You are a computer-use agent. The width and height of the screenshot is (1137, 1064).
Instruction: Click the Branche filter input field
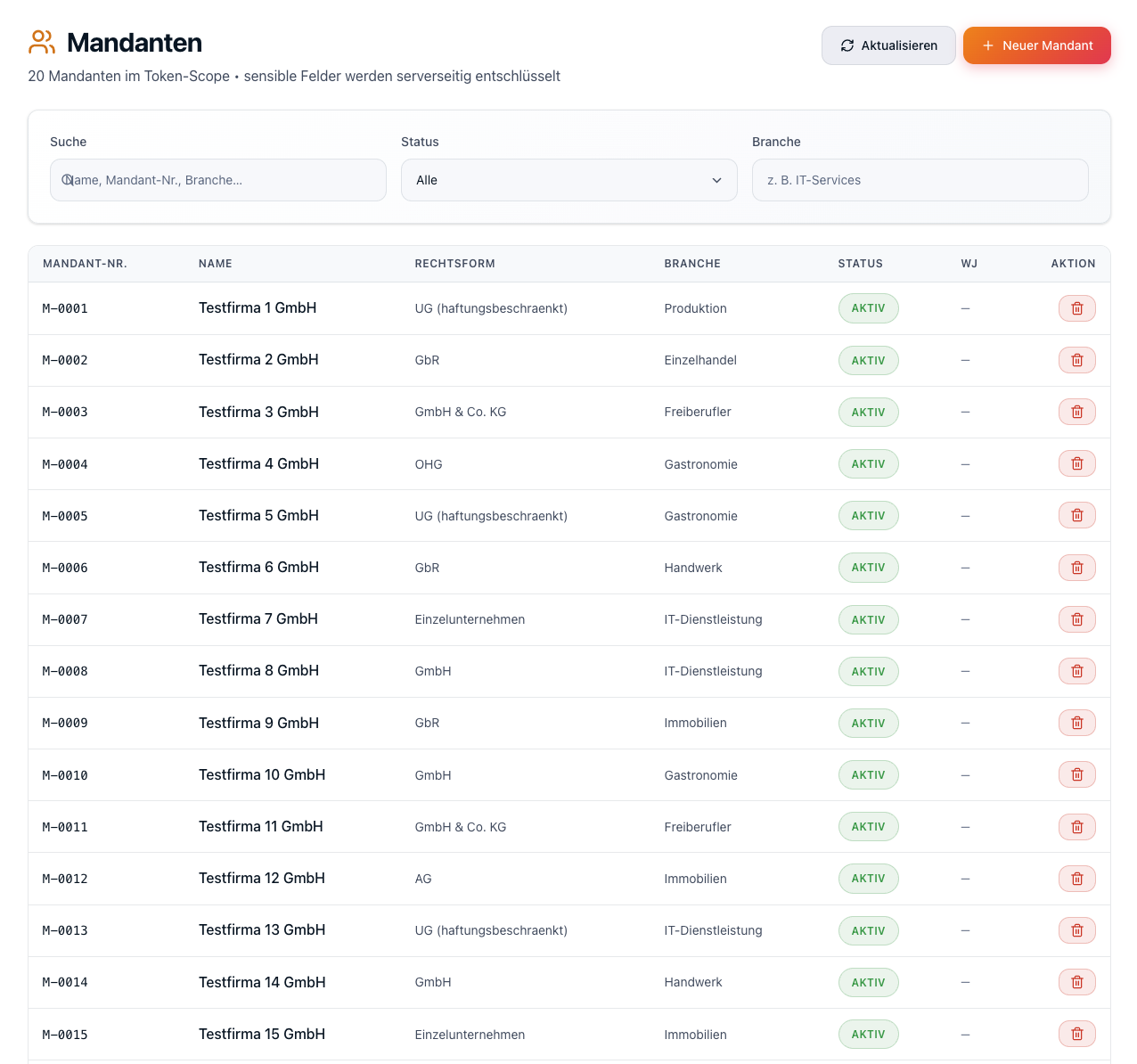(x=920, y=180)
